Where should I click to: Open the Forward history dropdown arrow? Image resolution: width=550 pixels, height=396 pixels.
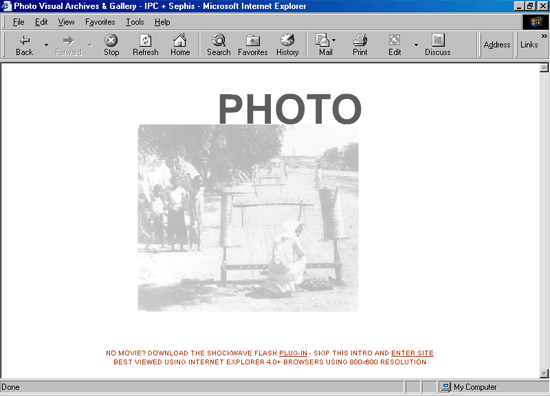[90, 45]
